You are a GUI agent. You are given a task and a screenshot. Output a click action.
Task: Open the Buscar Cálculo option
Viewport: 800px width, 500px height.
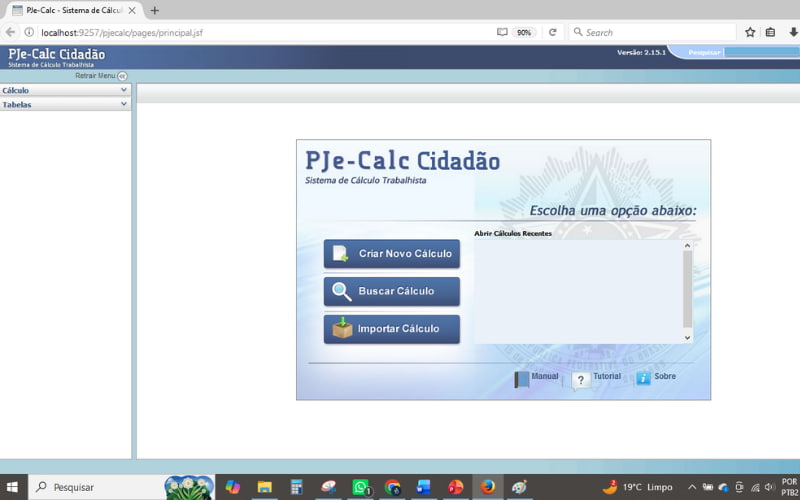click(x=391, y=291)
